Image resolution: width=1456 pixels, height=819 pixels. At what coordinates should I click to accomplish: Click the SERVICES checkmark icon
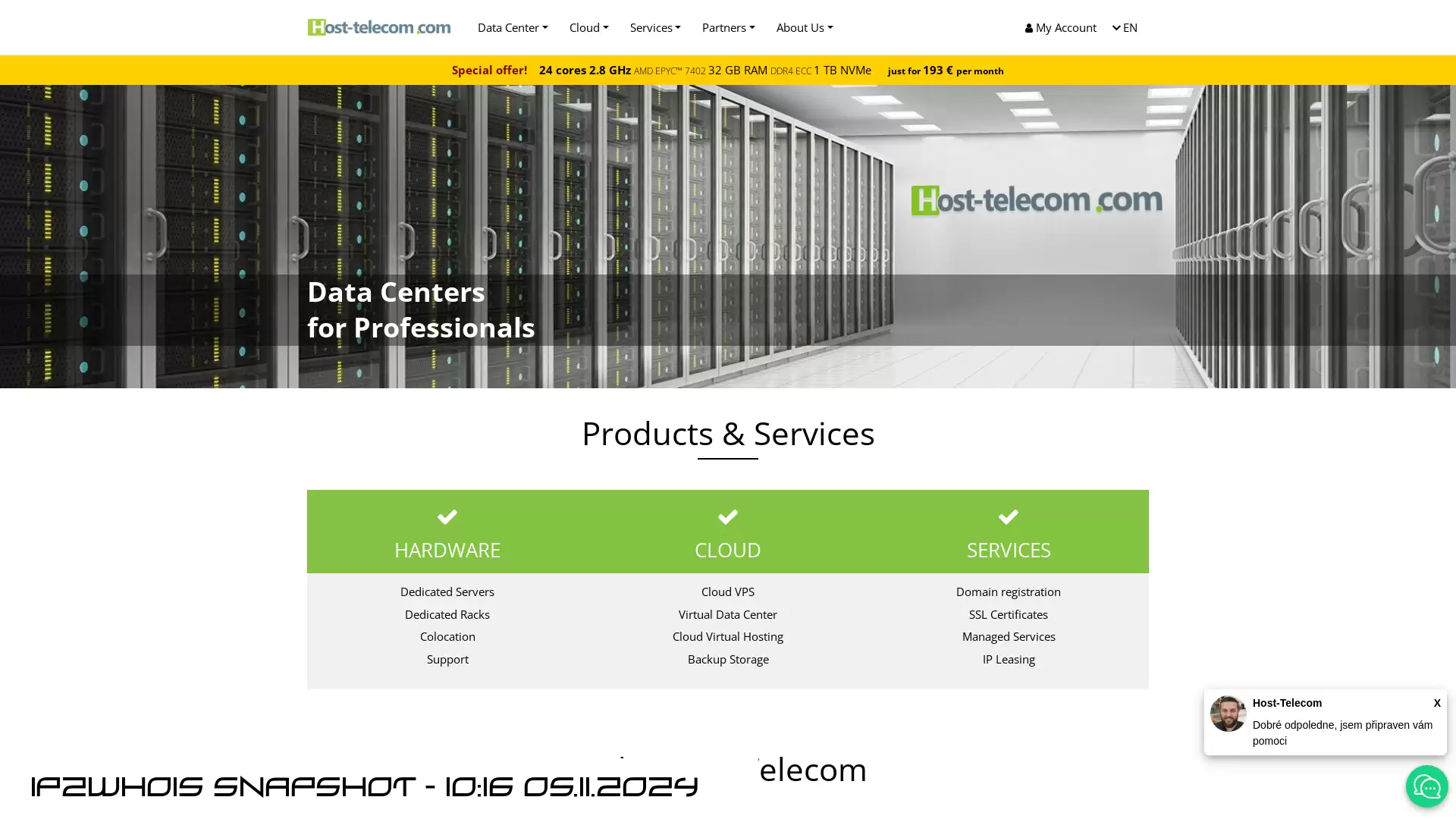[1009, 517]
